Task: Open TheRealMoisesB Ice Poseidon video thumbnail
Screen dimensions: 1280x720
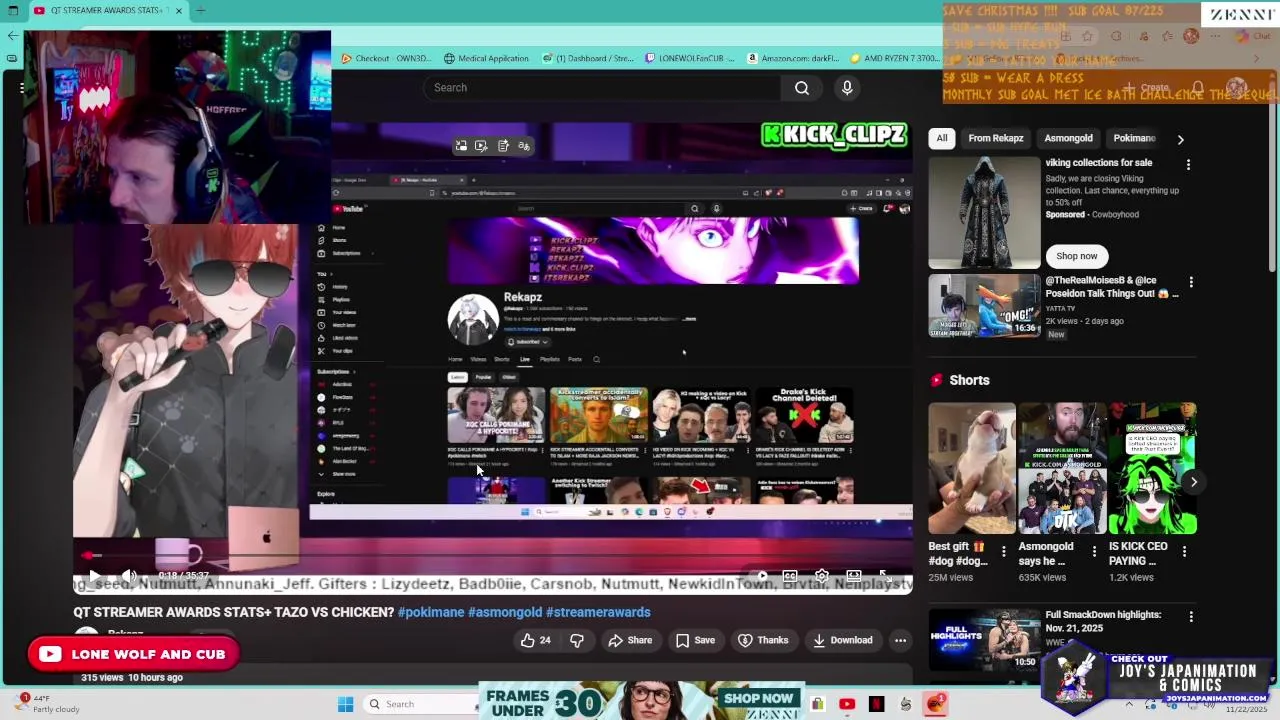Action: (x=984, y=306)
